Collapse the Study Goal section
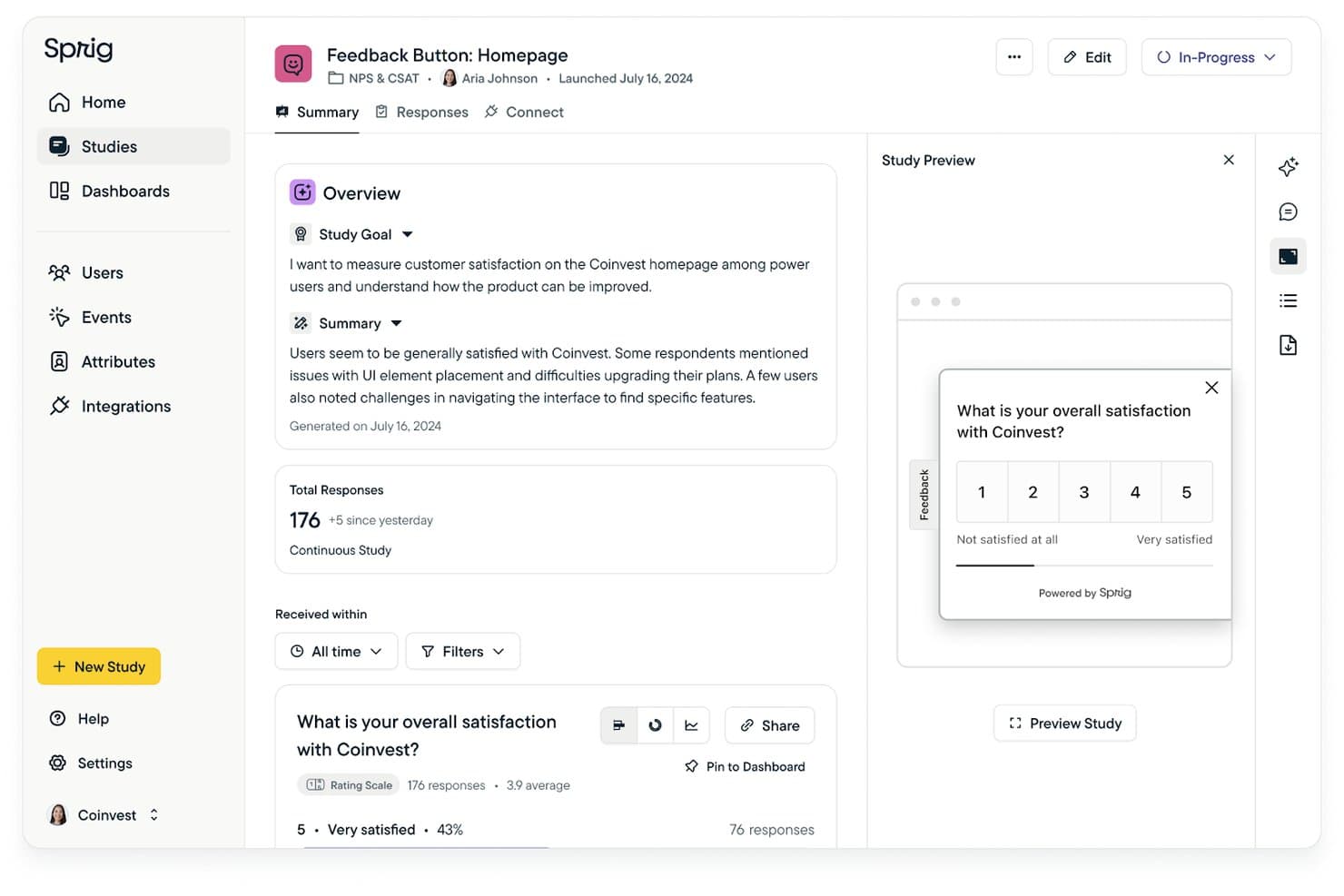Image resolution: width=1344 pixels, height=896 pixels. coord(408,234)
